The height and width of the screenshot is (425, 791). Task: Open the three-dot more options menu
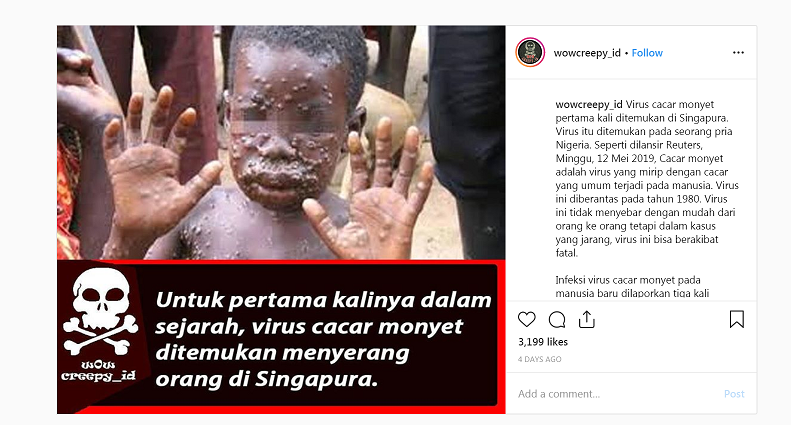[x=739, y=52]
